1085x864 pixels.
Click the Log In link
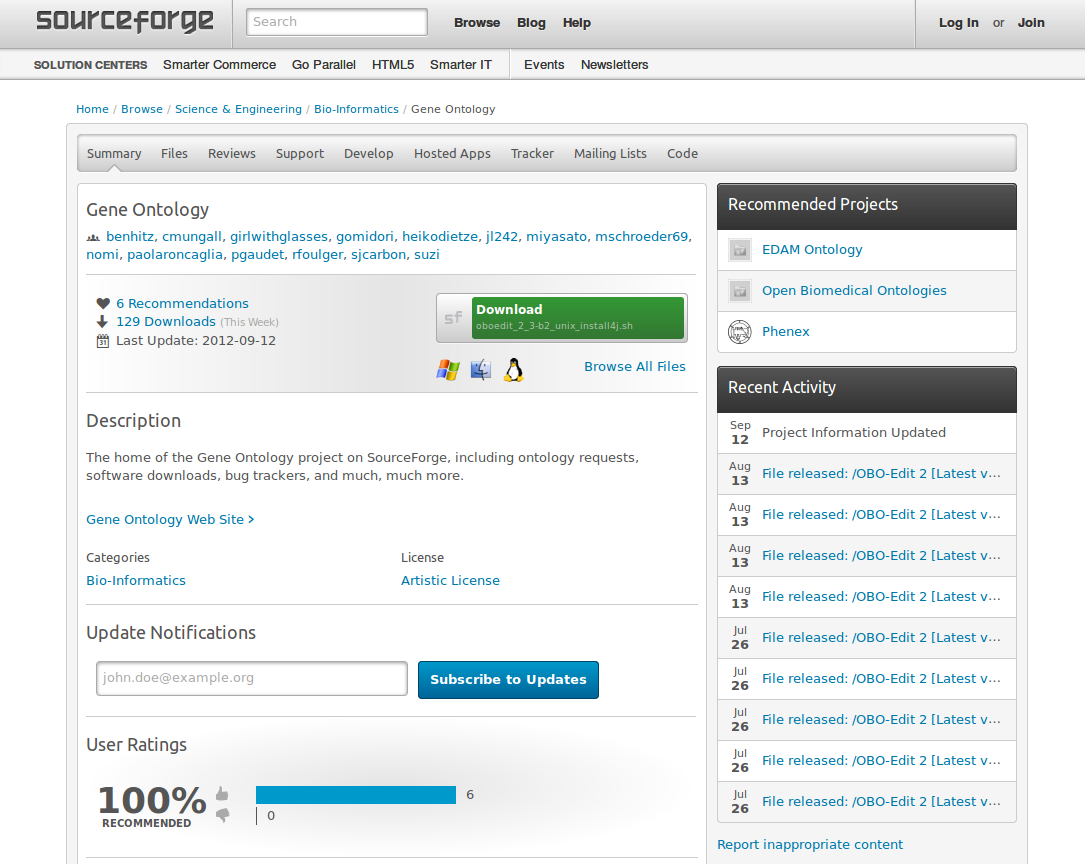958,23
